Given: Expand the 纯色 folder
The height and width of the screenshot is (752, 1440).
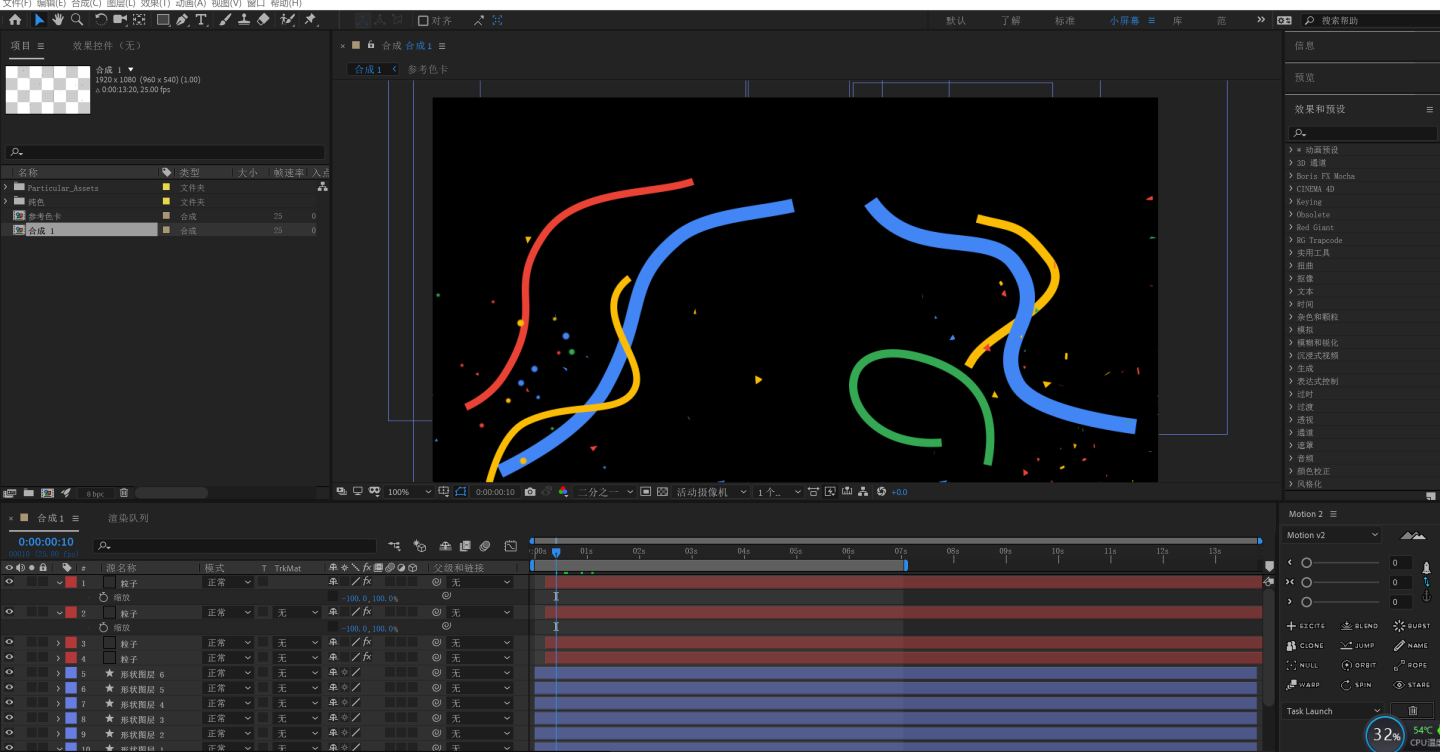Looking at the screenshot, I should [x=7, y=201].
